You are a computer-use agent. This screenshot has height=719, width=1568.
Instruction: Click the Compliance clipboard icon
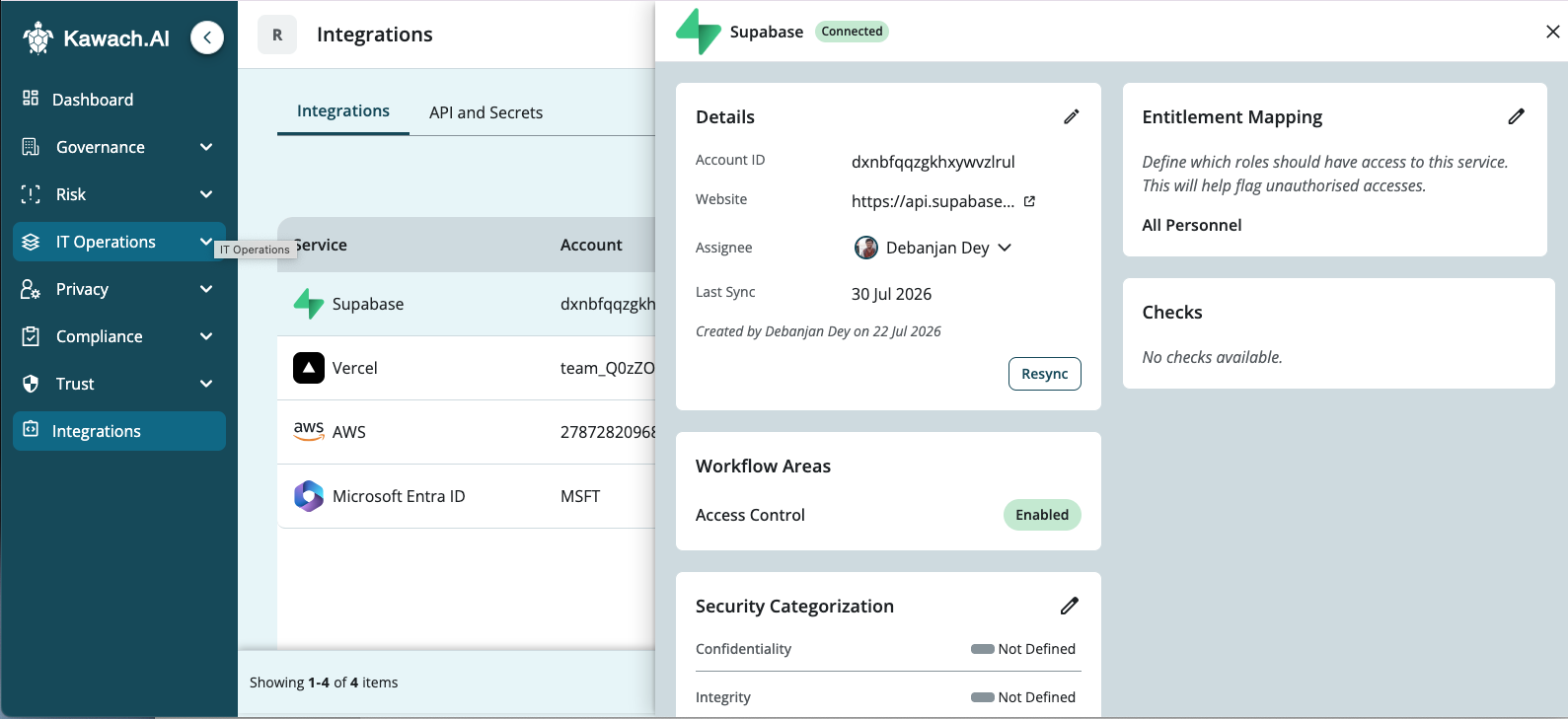pos(31,336)
